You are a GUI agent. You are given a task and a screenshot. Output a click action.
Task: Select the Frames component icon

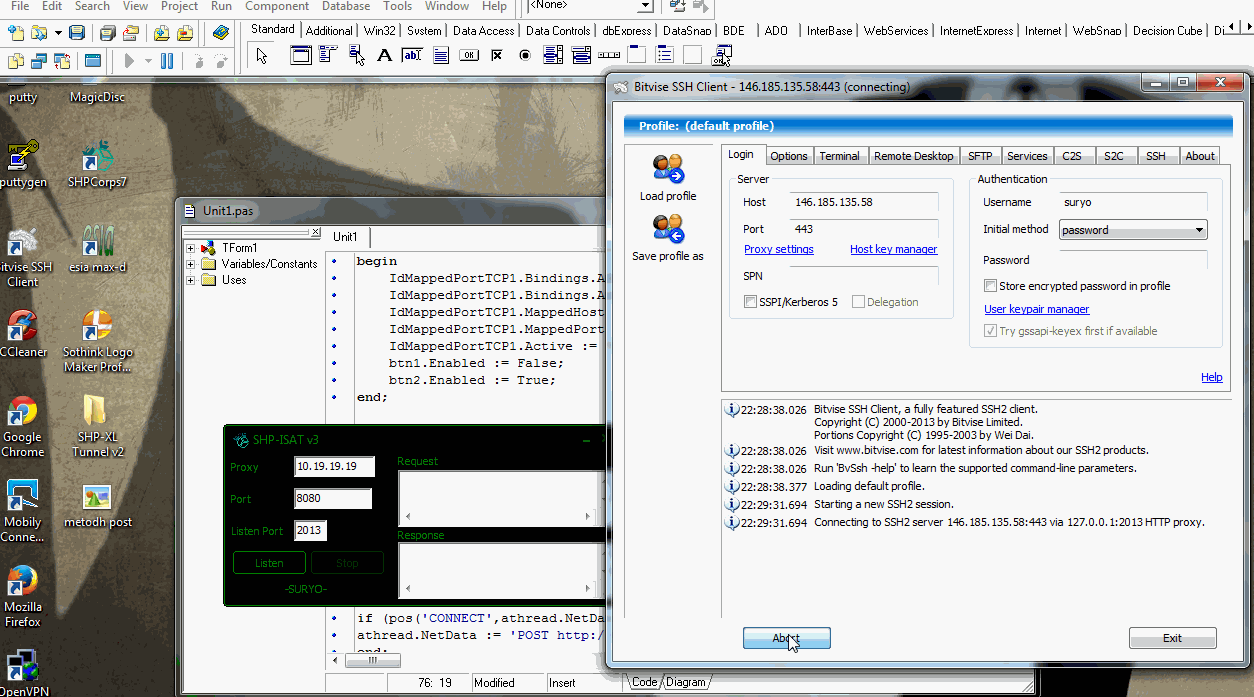click(x=300, y=55)
